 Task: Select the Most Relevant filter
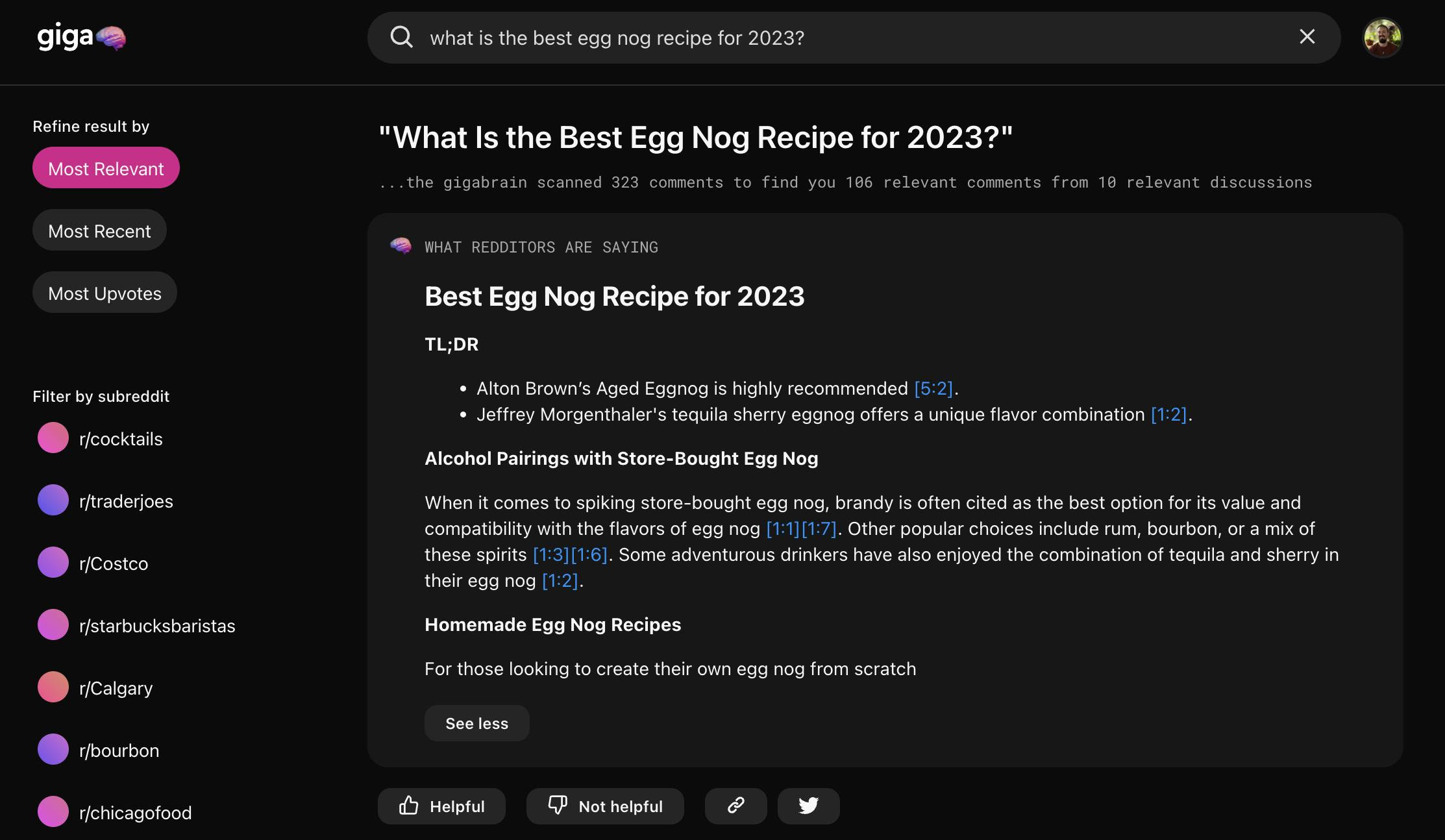pos(106,168)
